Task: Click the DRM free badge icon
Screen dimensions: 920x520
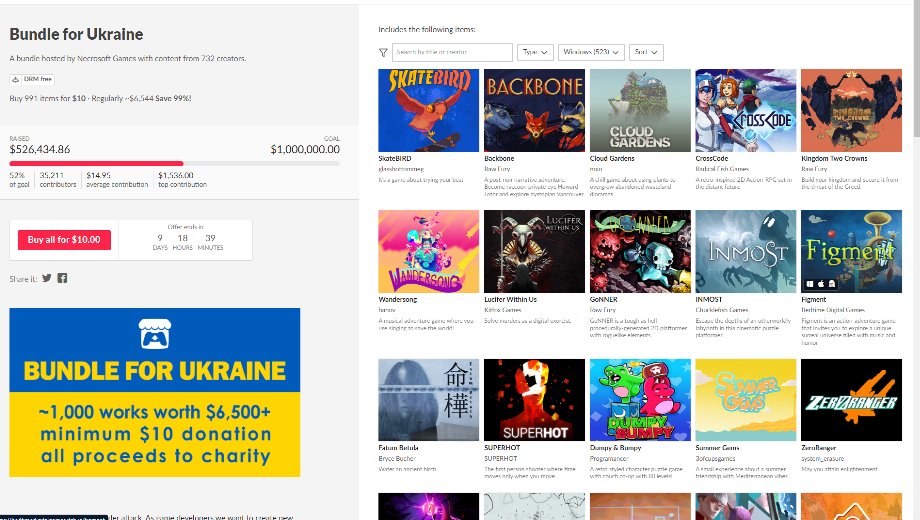Action: [16, 79]
